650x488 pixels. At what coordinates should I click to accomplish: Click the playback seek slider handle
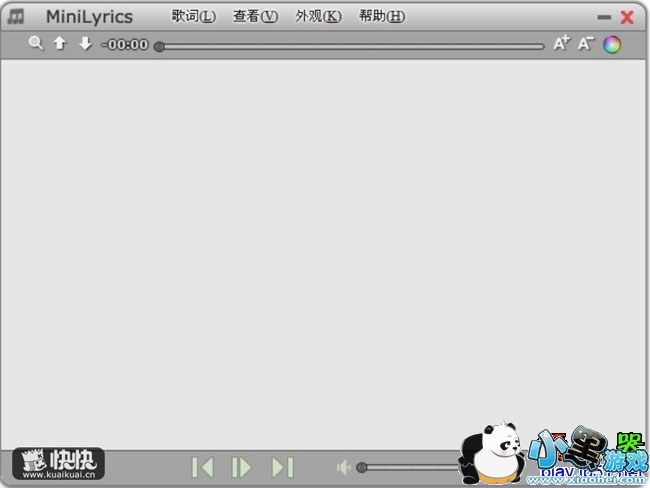coord(159,46)
